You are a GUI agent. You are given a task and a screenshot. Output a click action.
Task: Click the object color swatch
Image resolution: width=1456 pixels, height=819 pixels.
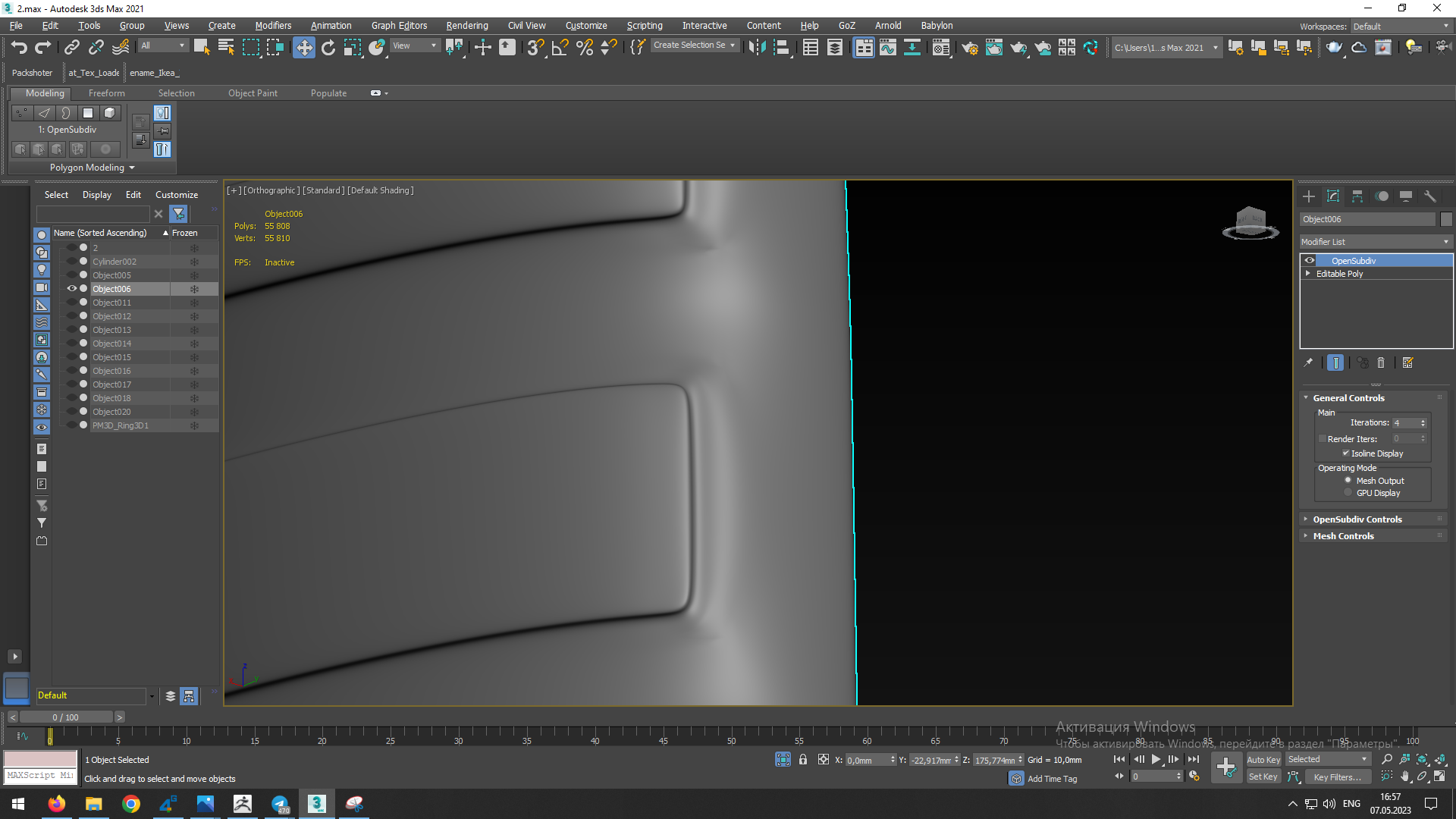1446,219
